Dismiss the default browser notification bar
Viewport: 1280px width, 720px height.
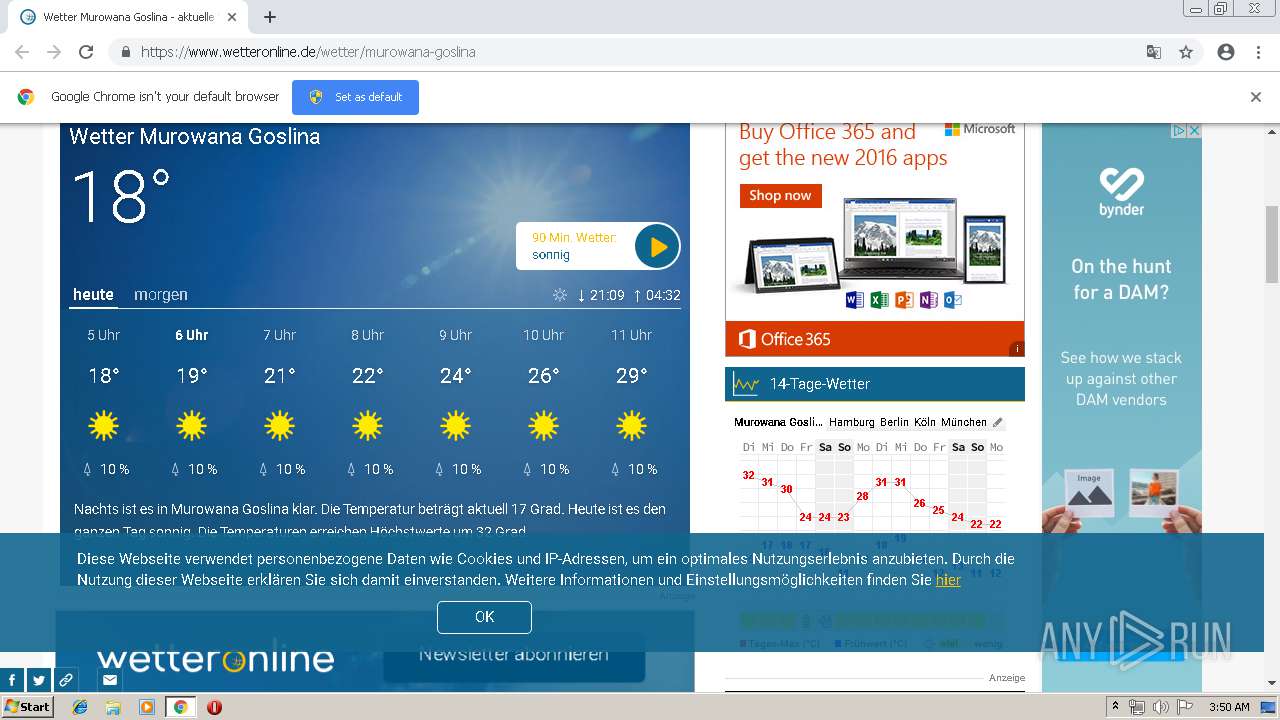pyautogui.click(x=1256, y=97)
